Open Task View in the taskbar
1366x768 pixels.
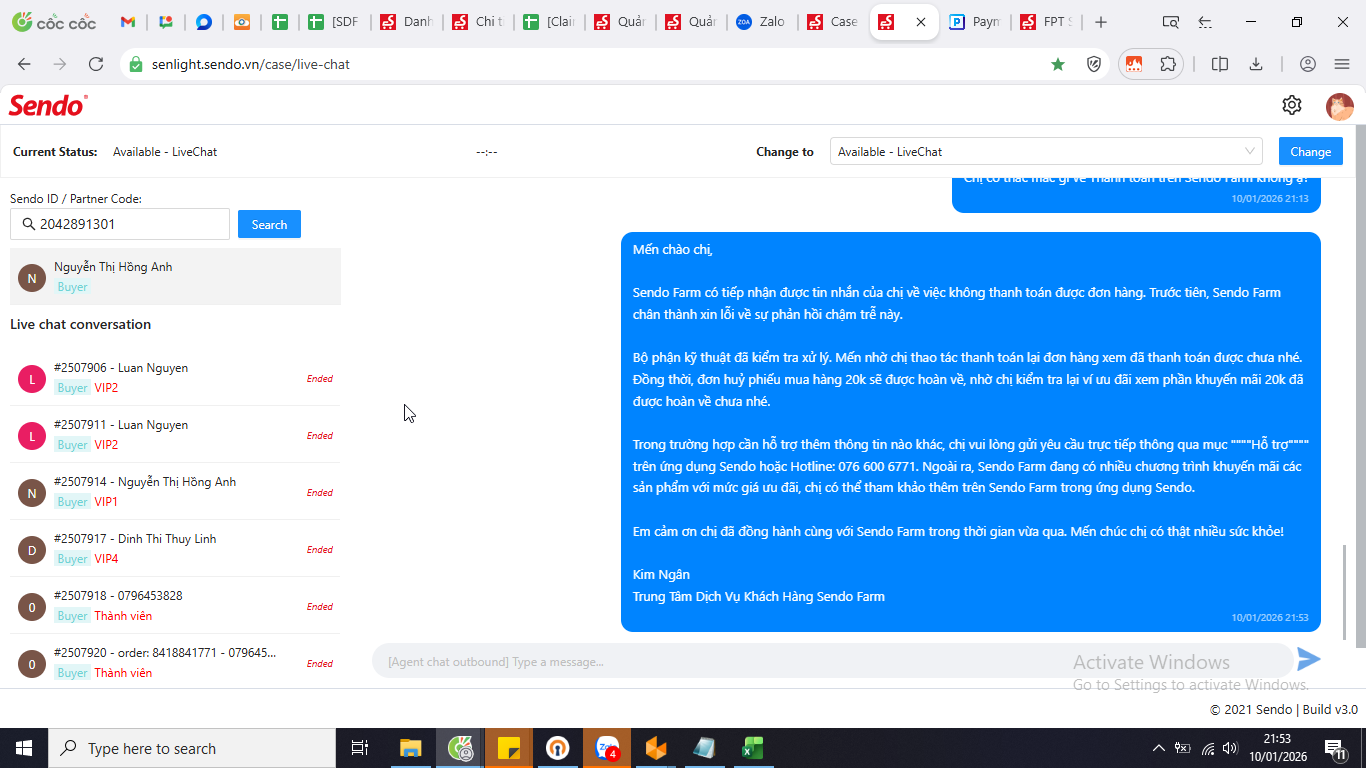(x=360, y=748)
